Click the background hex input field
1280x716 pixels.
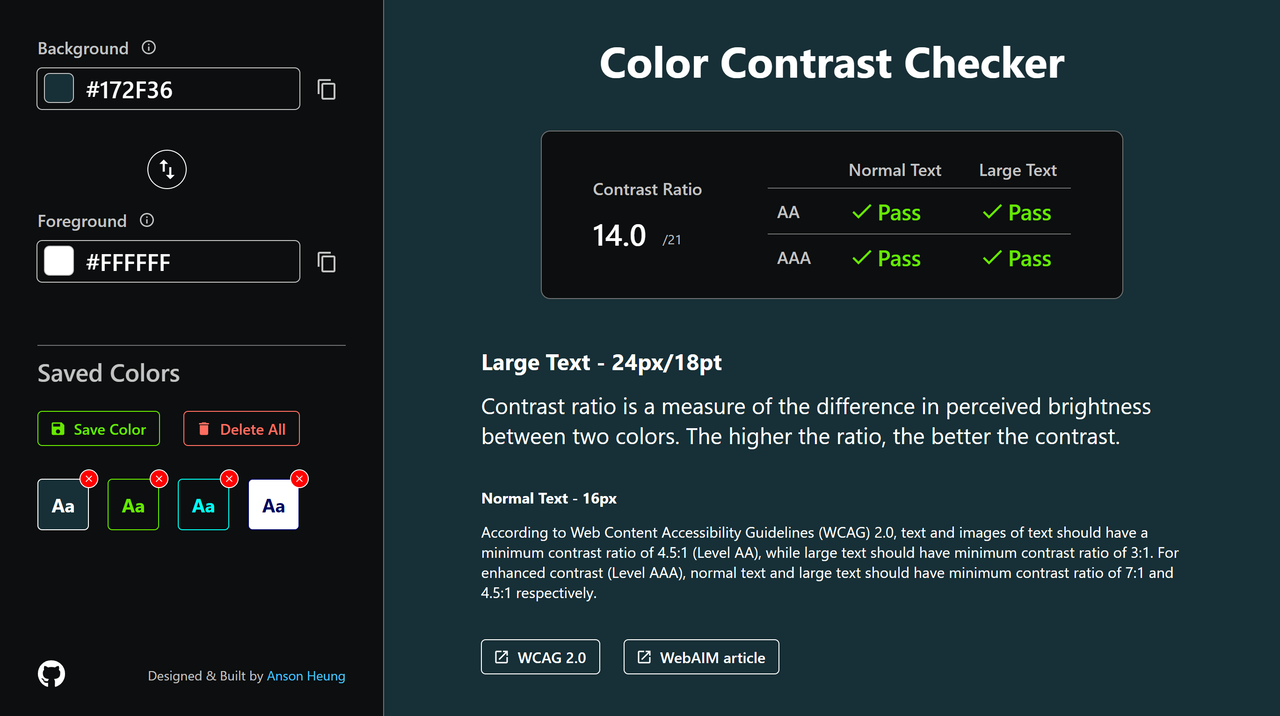pyautogui.click(x=185, y=90)
